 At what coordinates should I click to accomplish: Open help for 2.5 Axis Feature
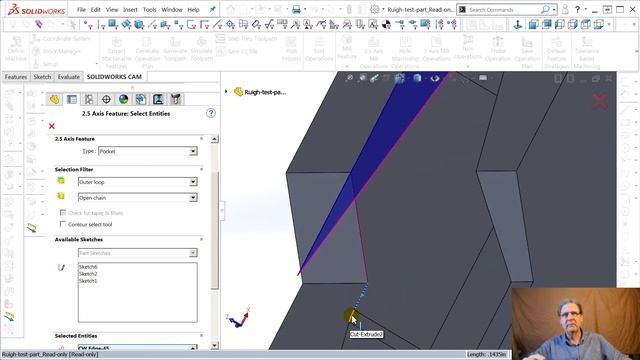tap(211, 113)
